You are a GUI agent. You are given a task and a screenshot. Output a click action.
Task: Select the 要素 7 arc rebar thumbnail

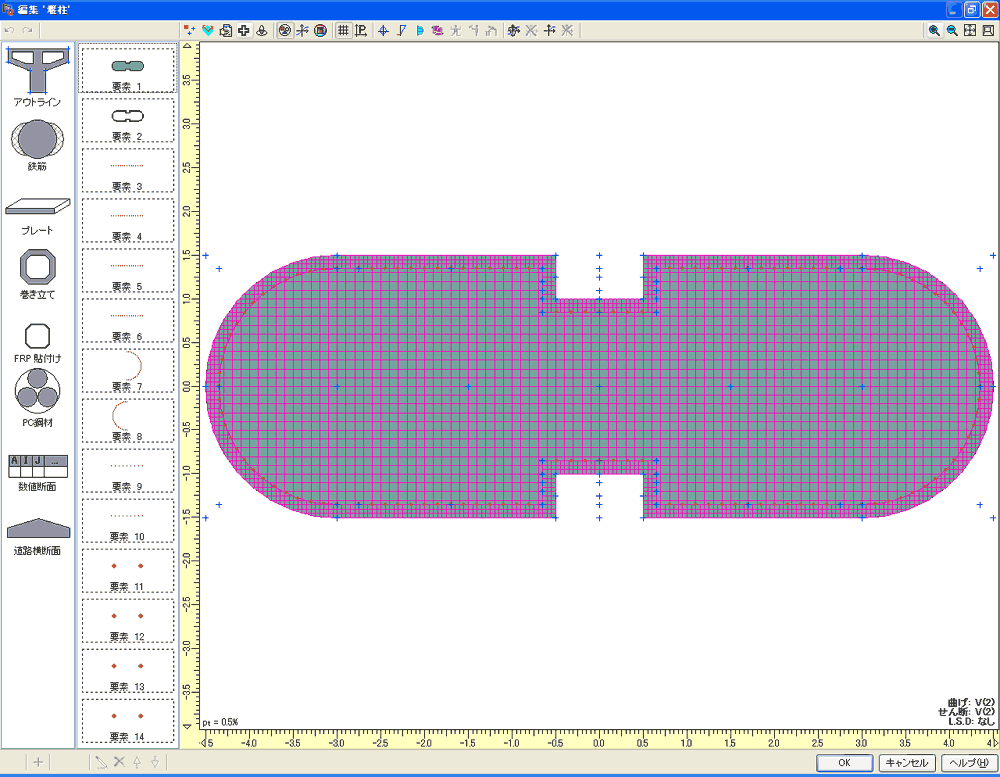coord(128,371)
